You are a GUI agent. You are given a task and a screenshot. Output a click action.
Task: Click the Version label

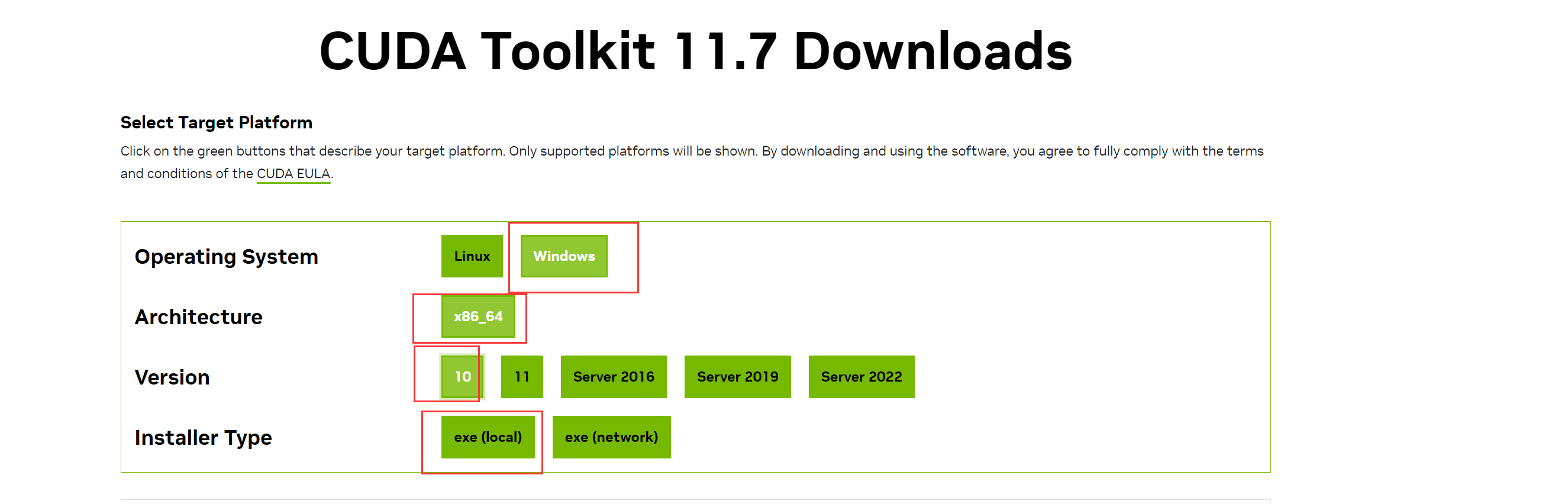[172, 377]
